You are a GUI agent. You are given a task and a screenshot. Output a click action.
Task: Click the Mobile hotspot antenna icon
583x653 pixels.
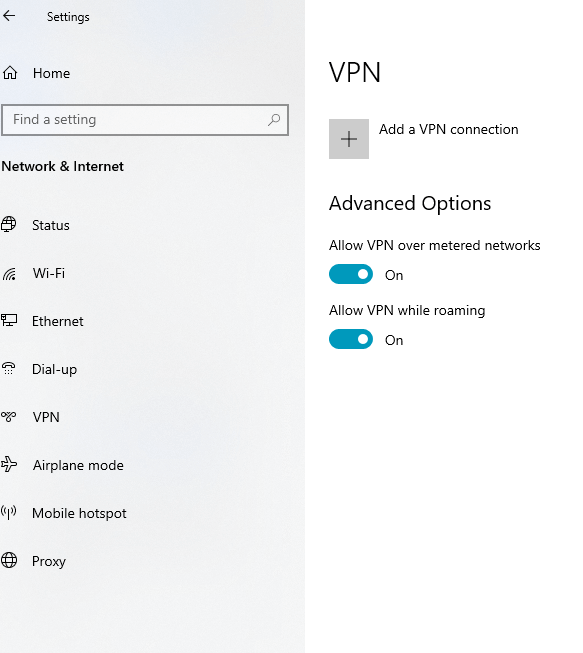(x=9, y=513)
